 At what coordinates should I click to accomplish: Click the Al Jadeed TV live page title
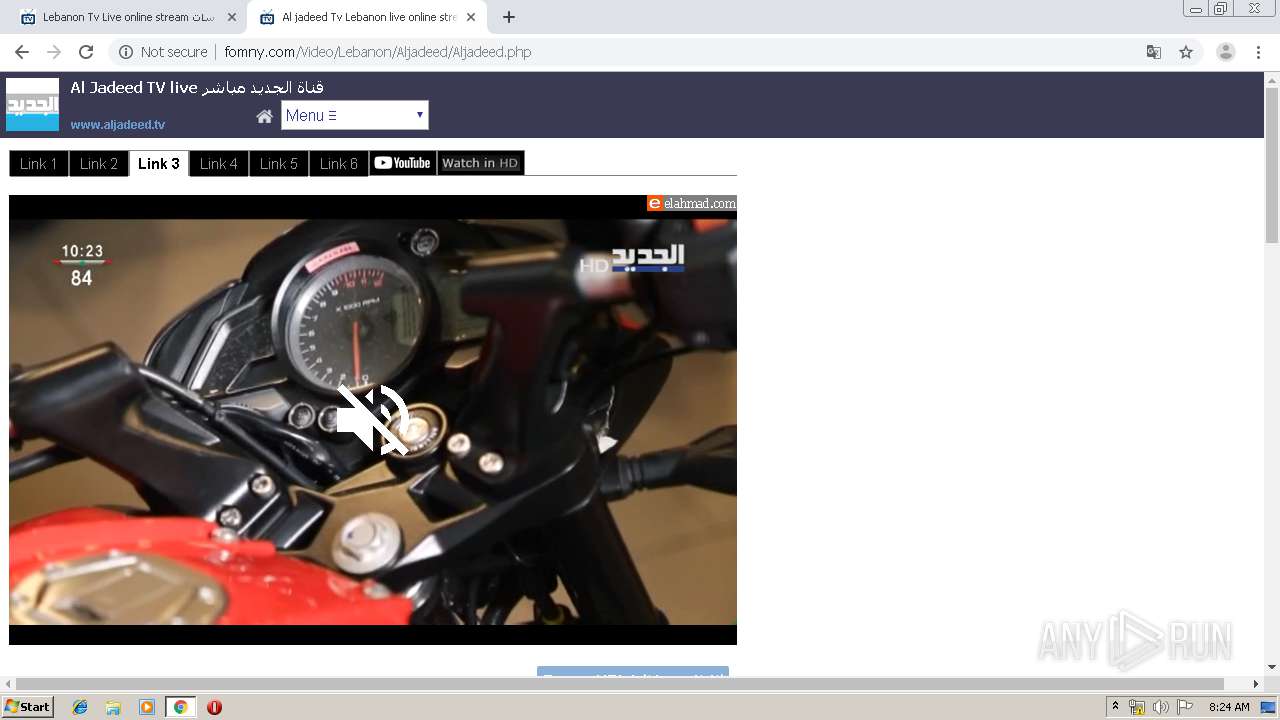[x=197, y=88]
